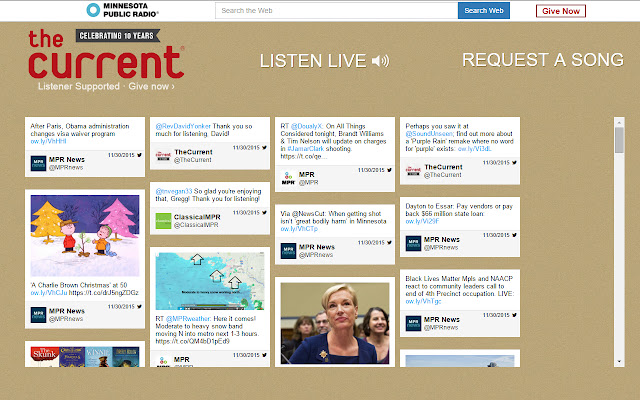Open book covers image with Skunk
Viewport: 640px width, 400px height.
[85, 356]
